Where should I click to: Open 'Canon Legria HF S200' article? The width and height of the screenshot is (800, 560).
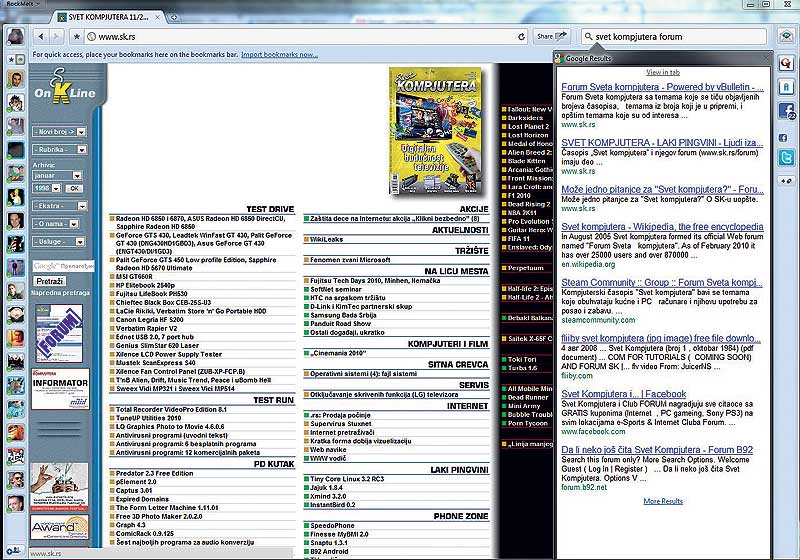(149, 320)
